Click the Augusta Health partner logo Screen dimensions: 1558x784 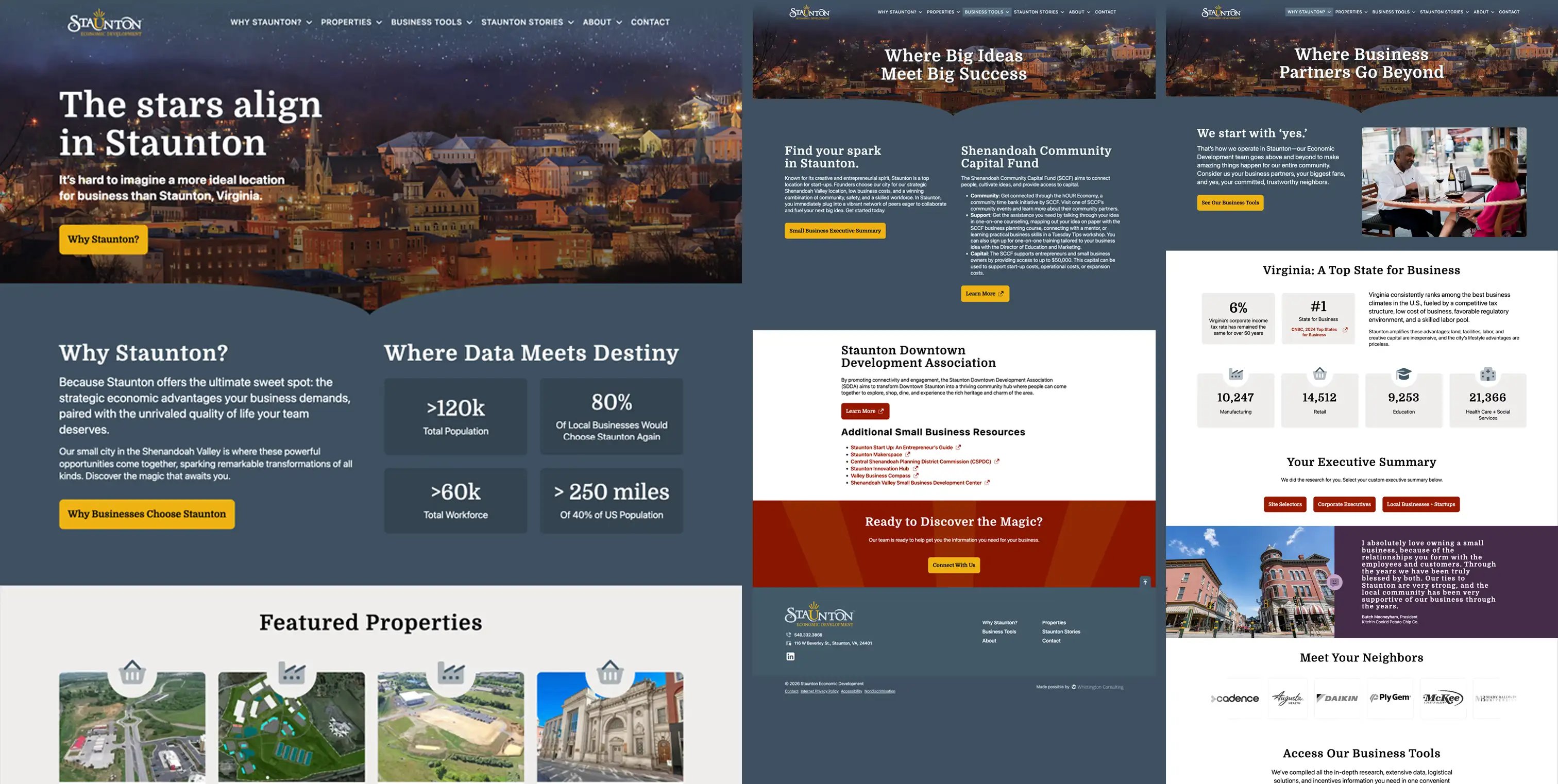click(x=1288, y=699)
